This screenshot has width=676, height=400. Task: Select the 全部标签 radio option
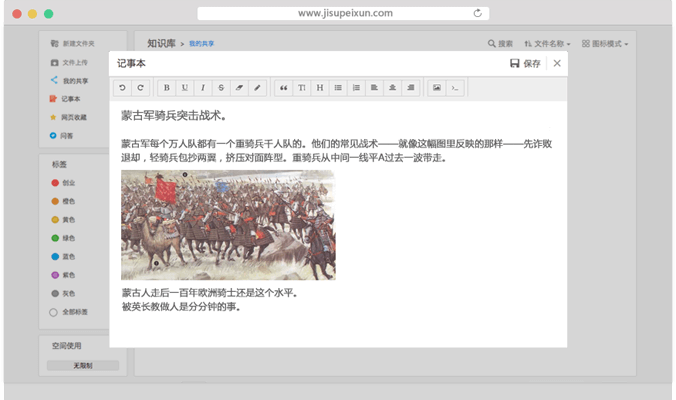[x=69, y=312]
